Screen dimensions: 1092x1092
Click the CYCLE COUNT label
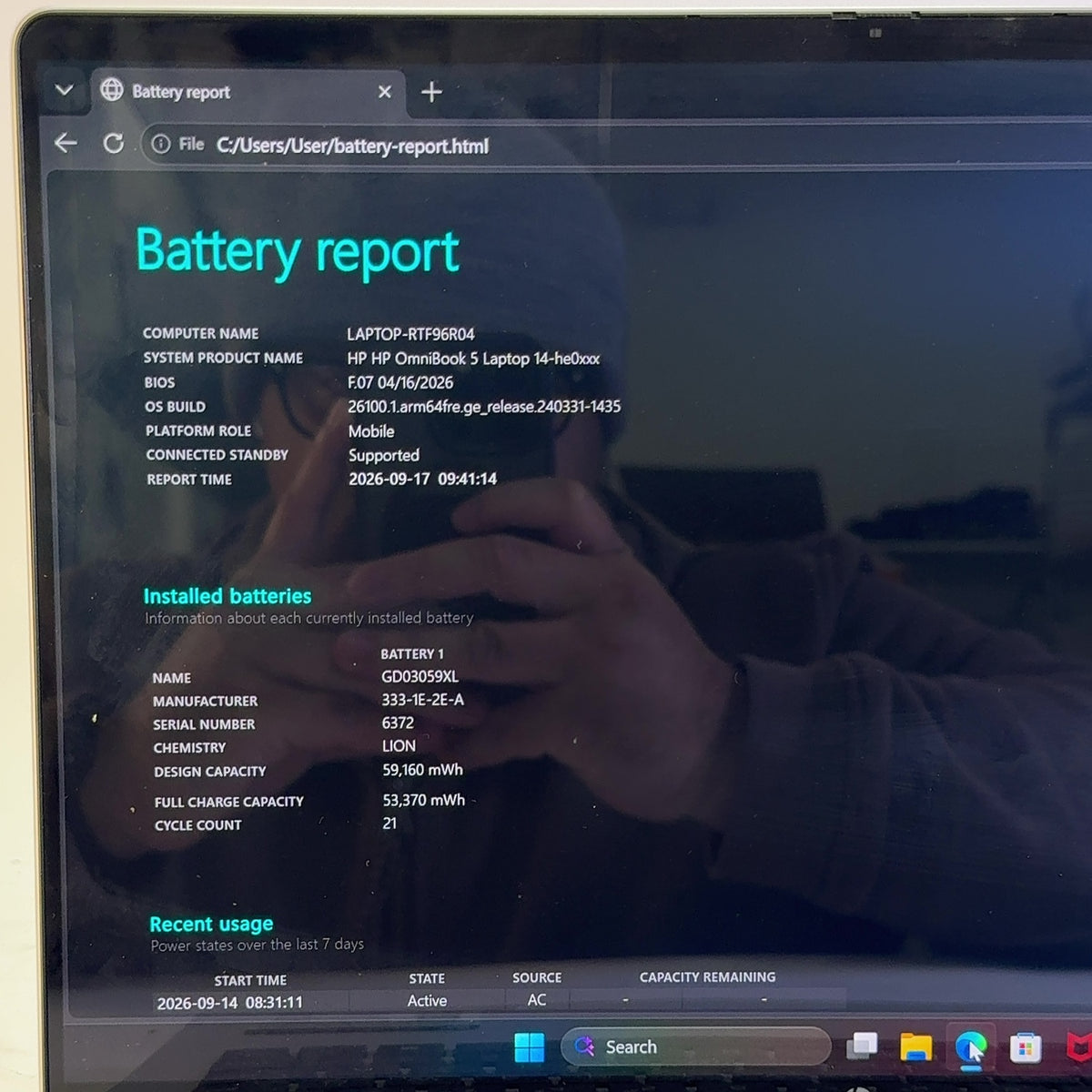pyautogui.click(x=198, y=825)
